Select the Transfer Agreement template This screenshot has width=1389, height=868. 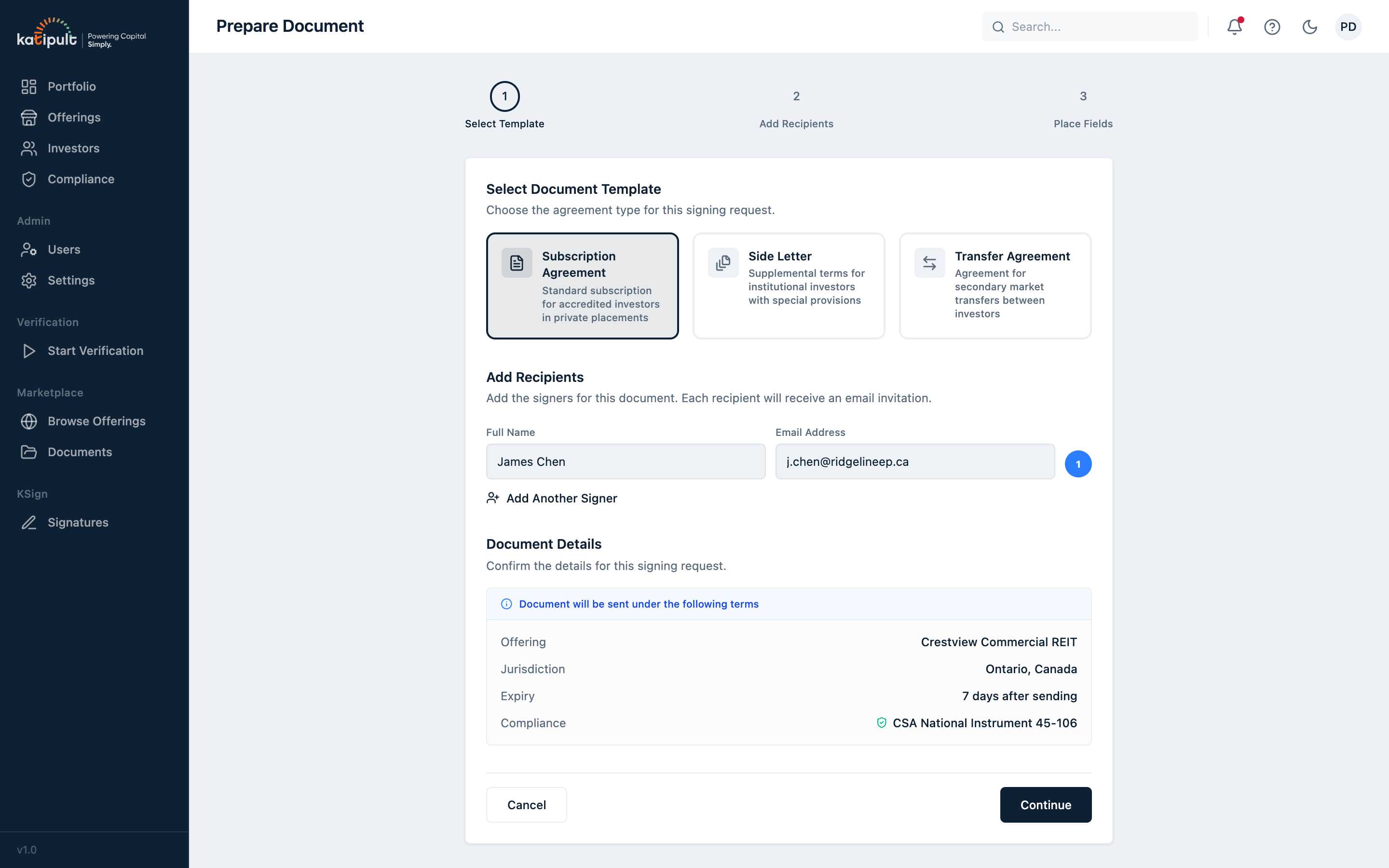pyautogui.click(x=994, y=285)
